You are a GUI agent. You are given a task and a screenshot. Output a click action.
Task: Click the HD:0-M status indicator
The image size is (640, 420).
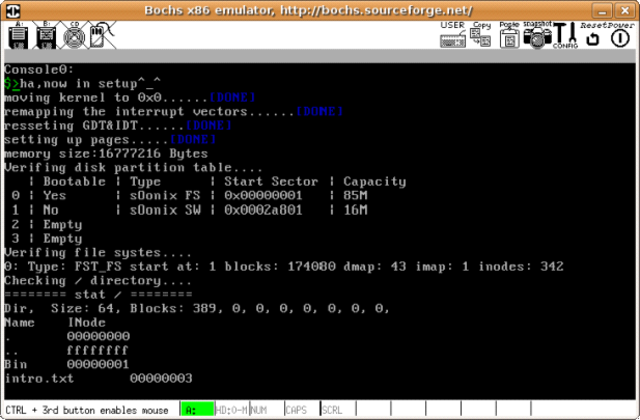pos(231,409)
